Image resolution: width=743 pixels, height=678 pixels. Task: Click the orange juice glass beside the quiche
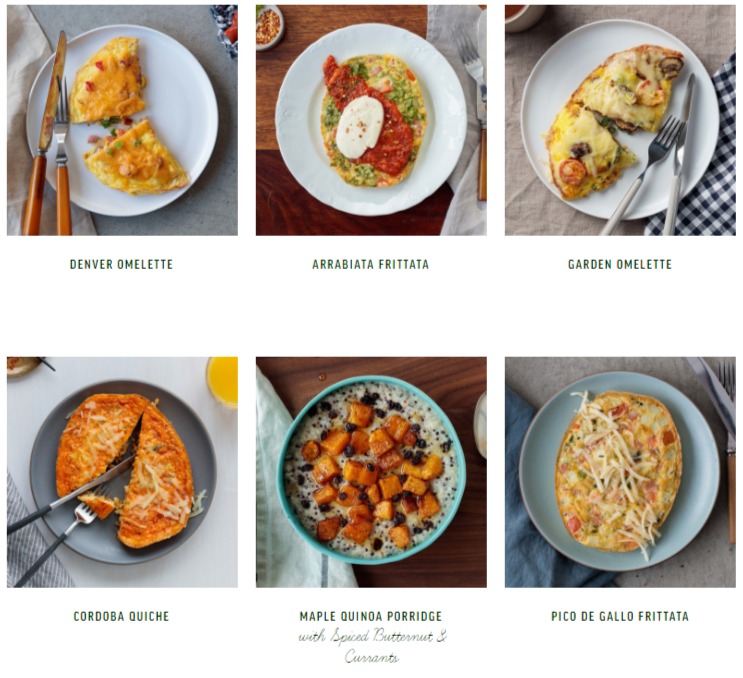tap(223, 381)
